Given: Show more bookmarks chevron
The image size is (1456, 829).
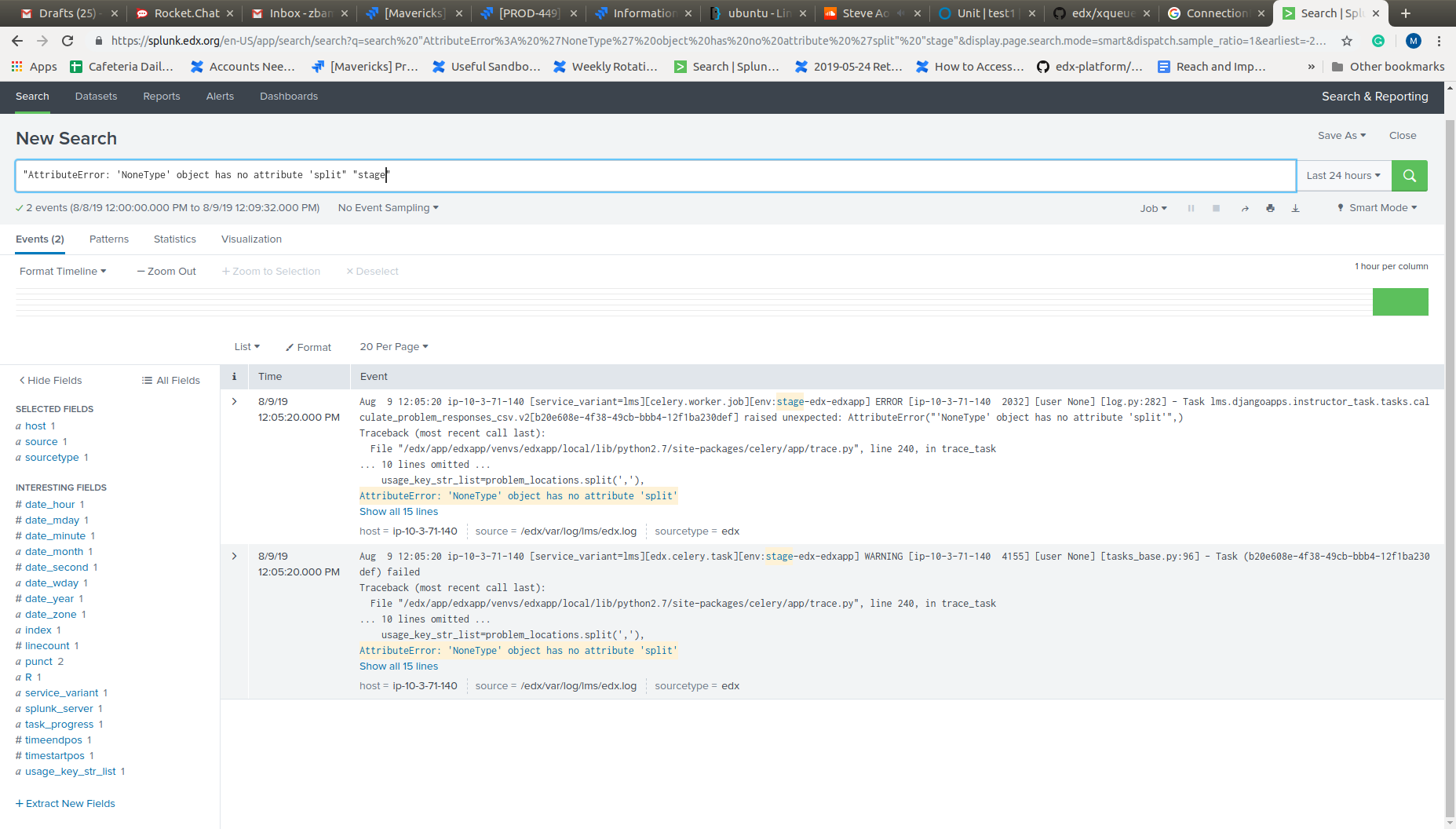Looking at the screenshot, I should tap(1311, 67).
